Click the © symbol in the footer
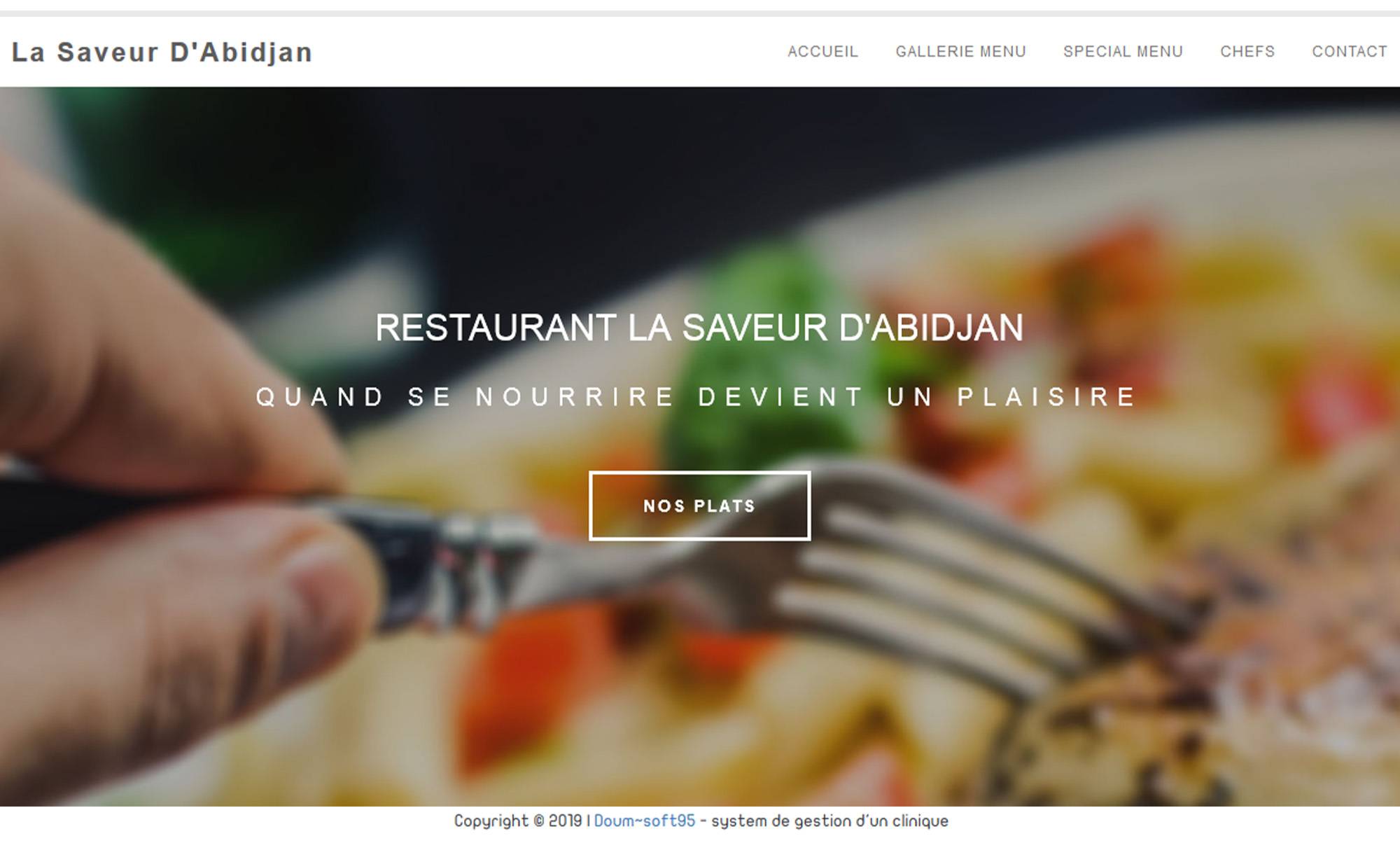This screenshot has width=1400, height=857. pyautogui.click(x=539, y=821)
